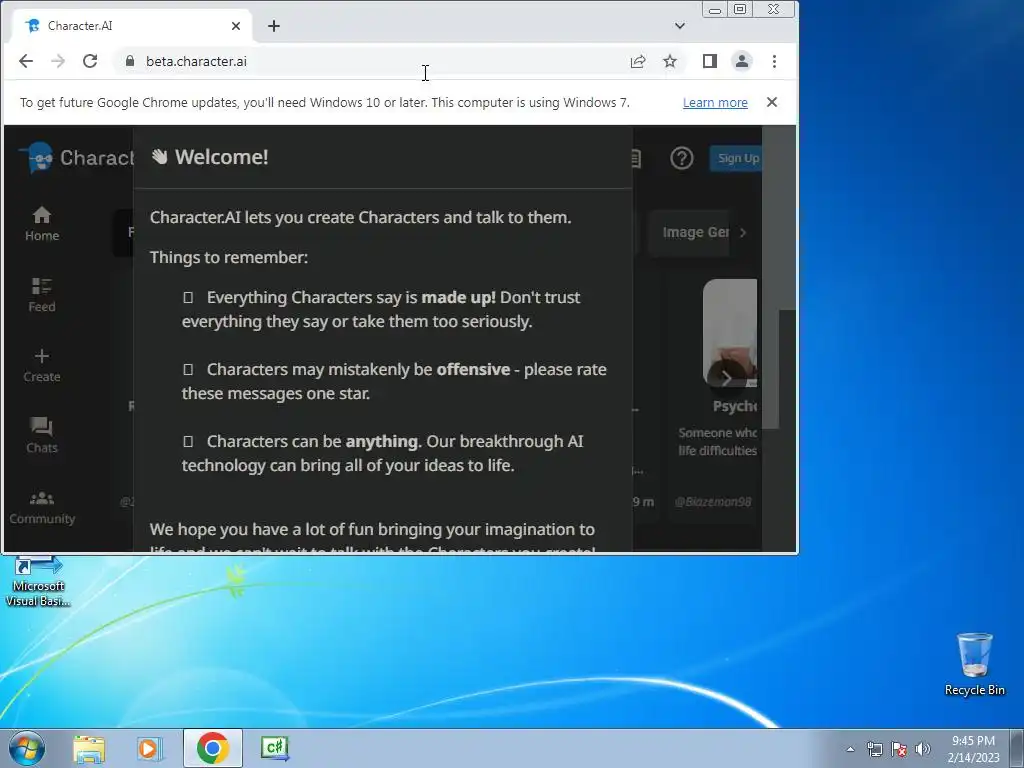Open the volume speaker icon
The width and height of the screenshot is (1024, 768).
pos(923,749)
